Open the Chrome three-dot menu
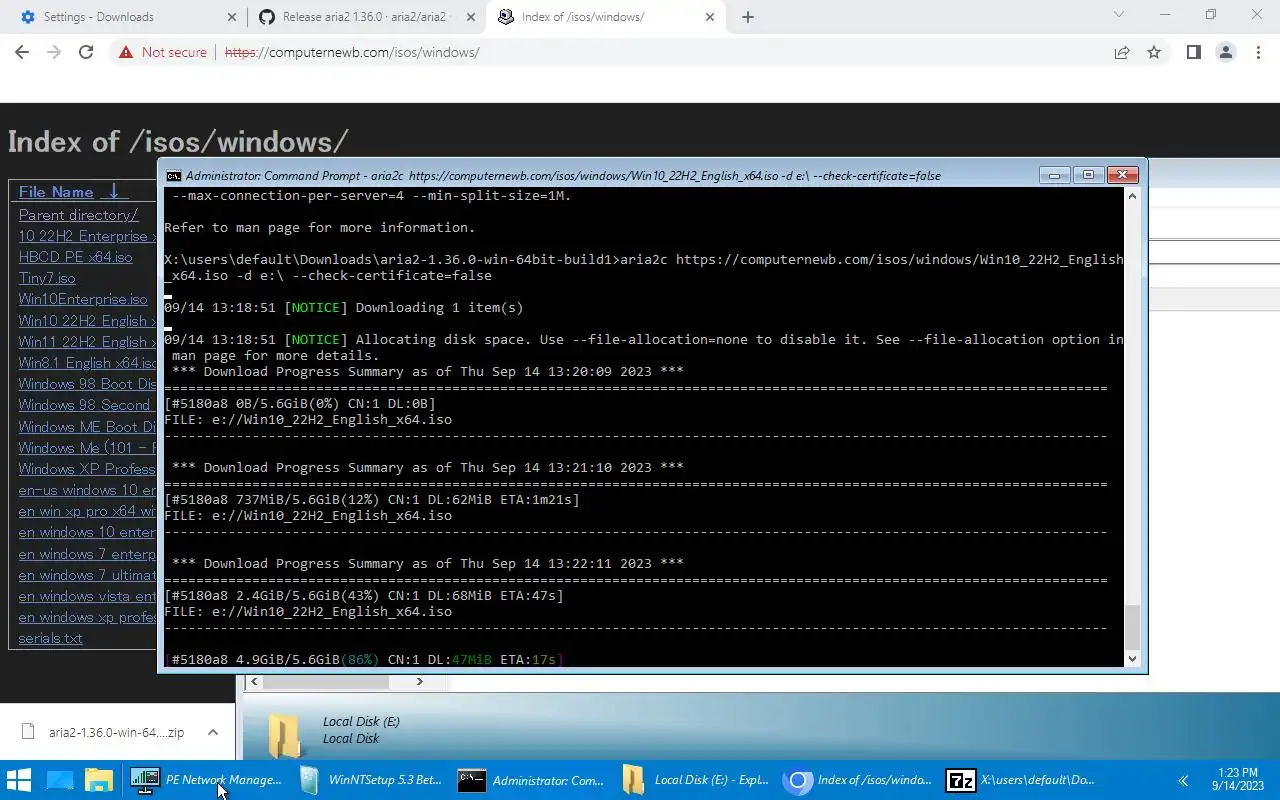This screenshot has width=1280, height=800. click(x=1257, y=52)
